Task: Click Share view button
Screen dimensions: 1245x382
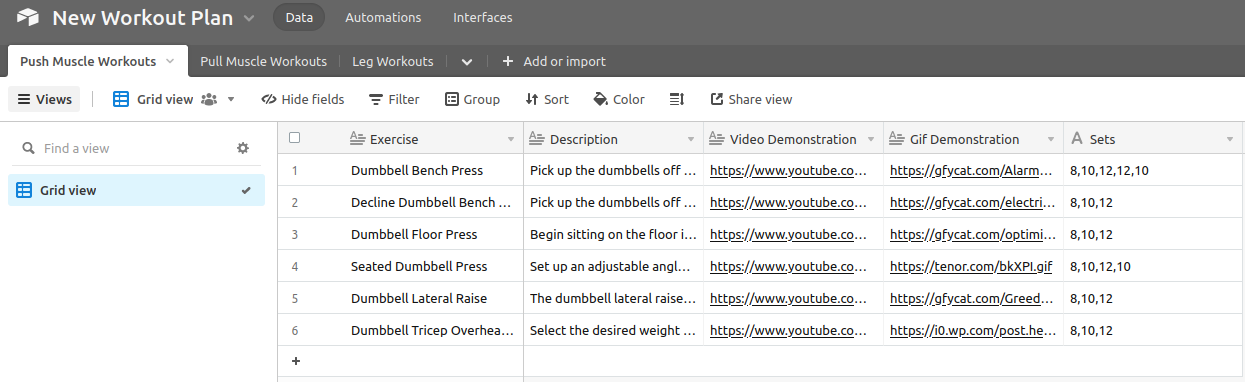Action: point(751,99)
